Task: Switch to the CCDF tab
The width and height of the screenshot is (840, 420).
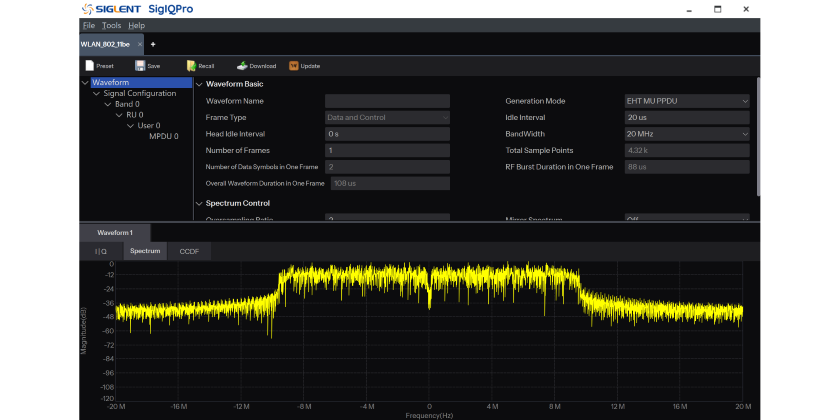Action: (189, 251)
